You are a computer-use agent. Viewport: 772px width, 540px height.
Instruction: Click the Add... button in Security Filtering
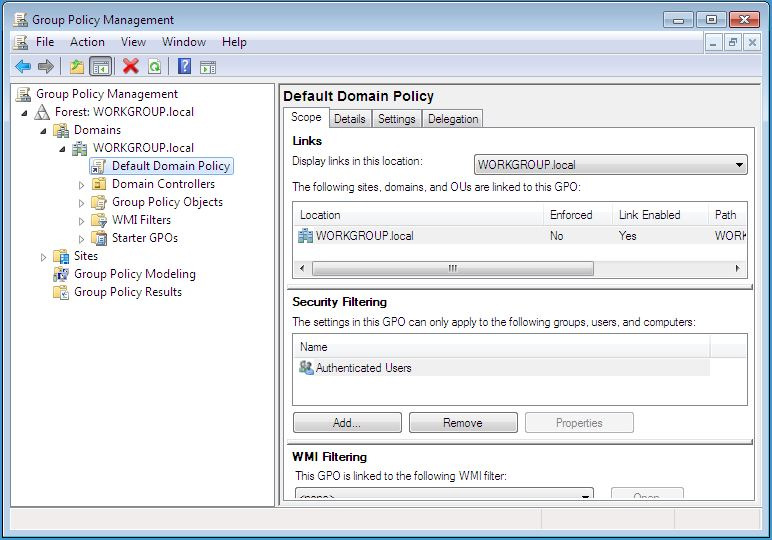[347, 423]
